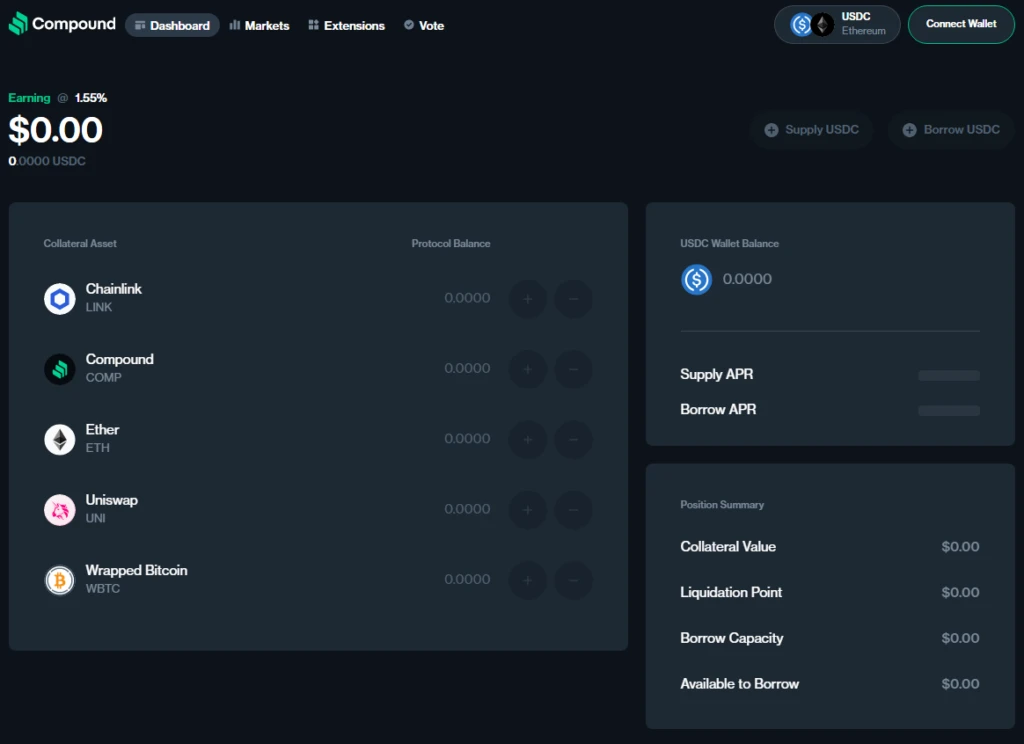Click the Ethereum network icon in header
Image resolution: width=1024 pixels, height=744 pixels.
(822, 25)
